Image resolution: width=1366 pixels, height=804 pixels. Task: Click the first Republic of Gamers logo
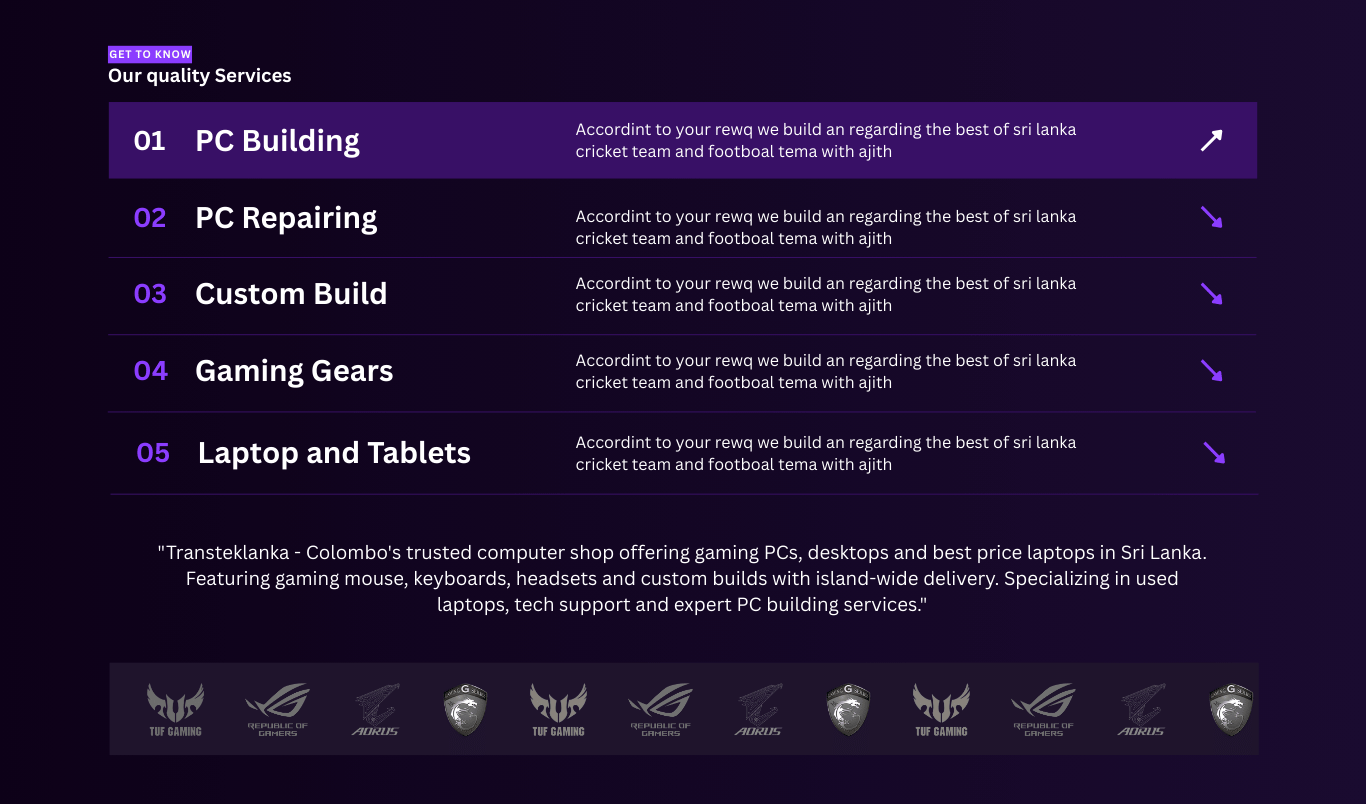tap(278, 710)
